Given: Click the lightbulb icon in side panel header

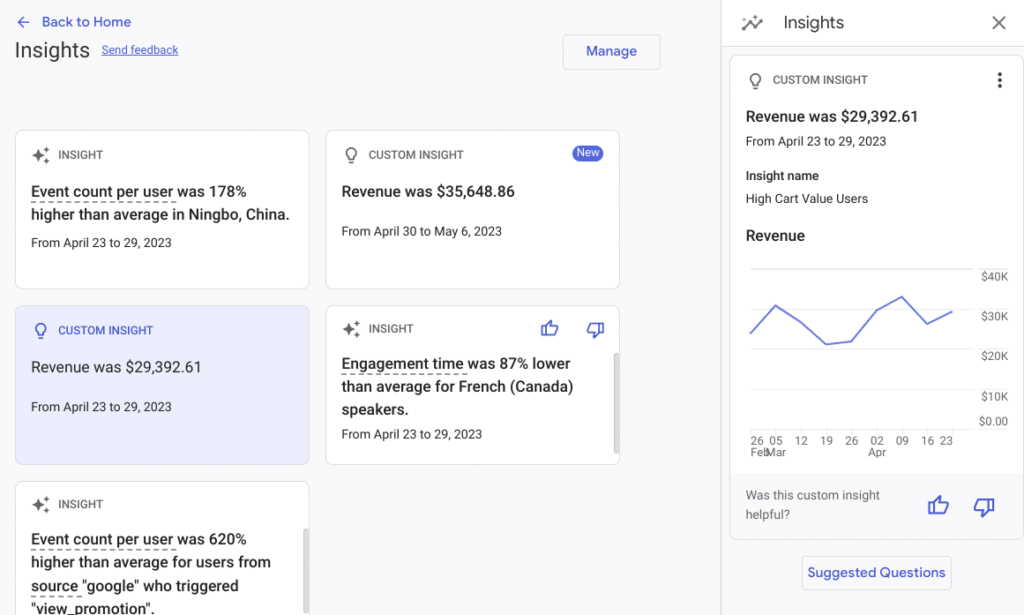Looking at the screenshot, I should coord(755,81).
